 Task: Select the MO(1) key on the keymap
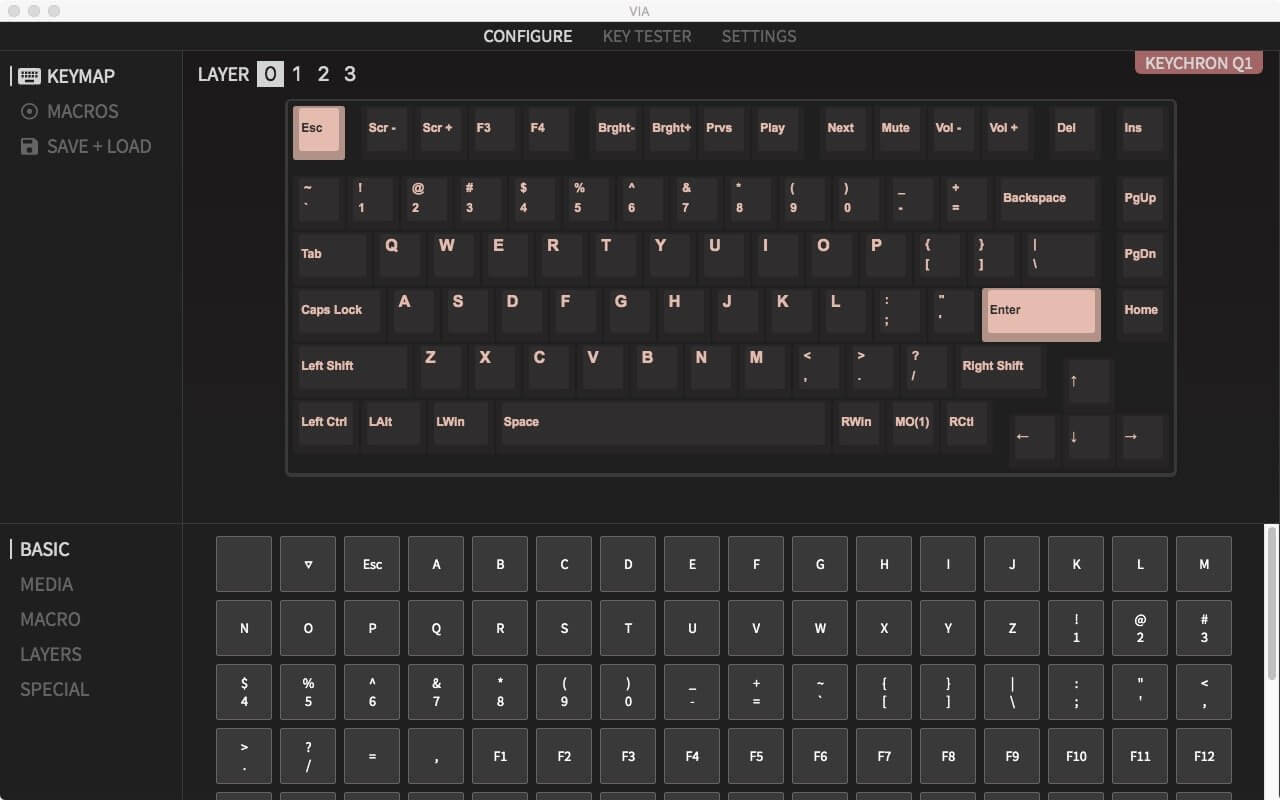coord(911,424)
